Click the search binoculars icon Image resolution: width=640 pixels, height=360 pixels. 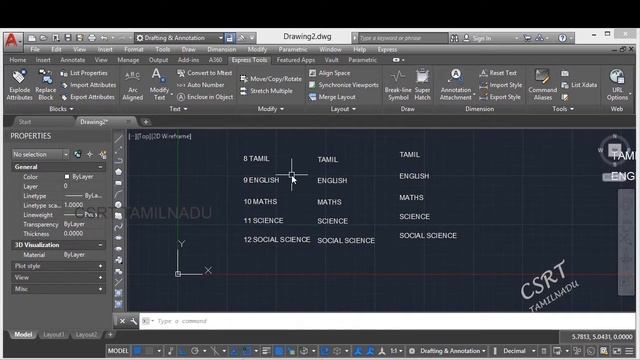pyautogui.click(x=454, y=38)
